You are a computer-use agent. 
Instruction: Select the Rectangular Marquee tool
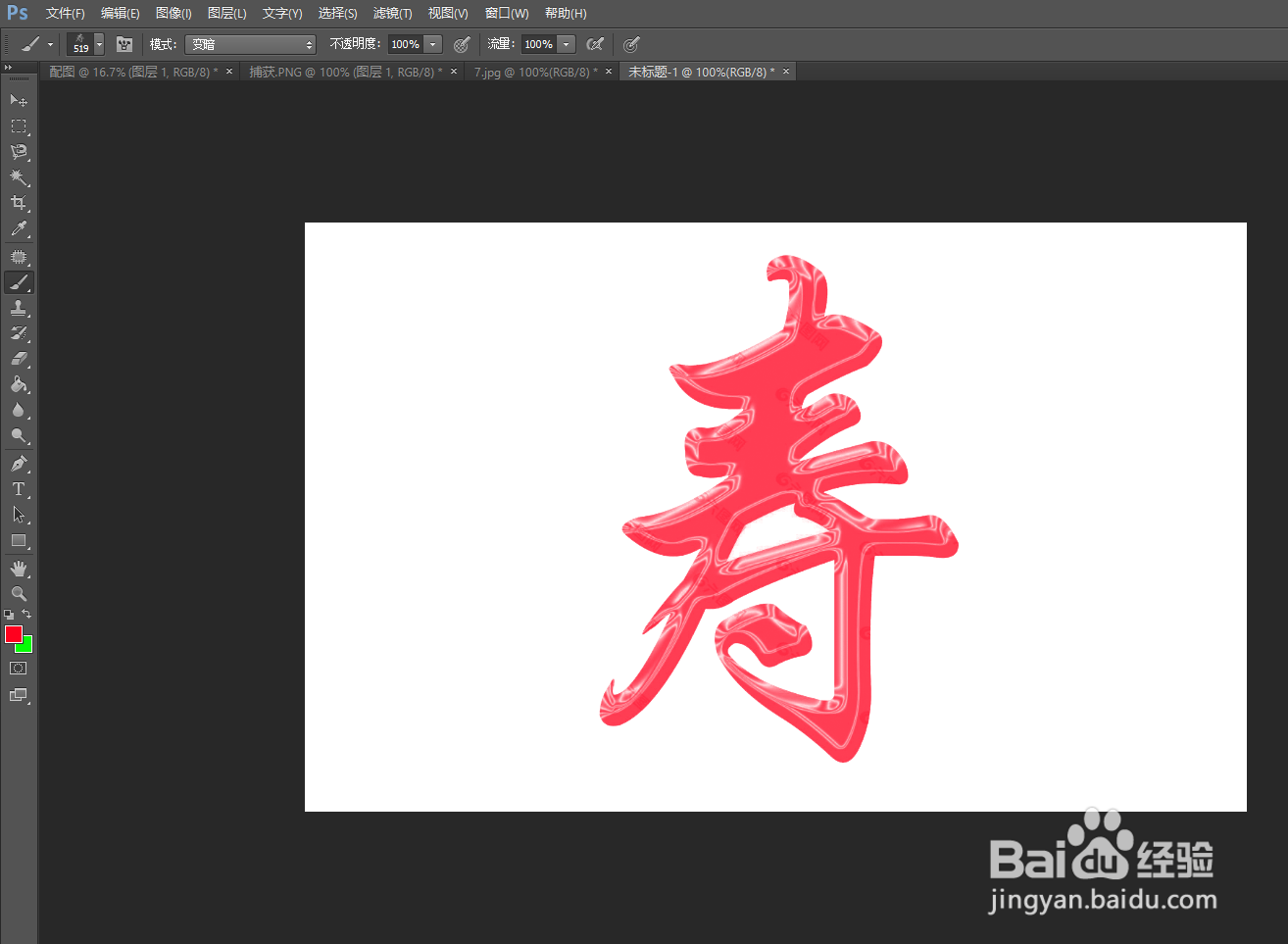[19, 126]
